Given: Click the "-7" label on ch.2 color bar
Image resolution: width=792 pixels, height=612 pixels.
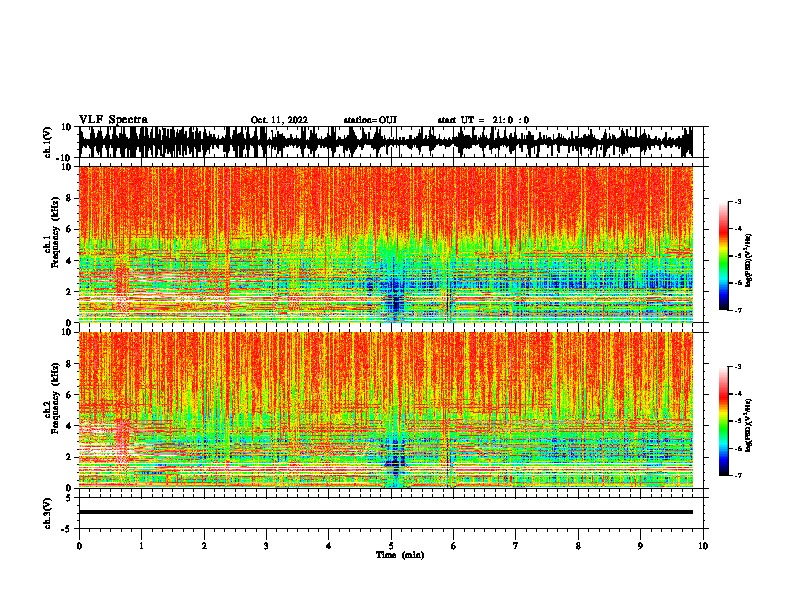Looking at the screenshot, I should [738, 476].
